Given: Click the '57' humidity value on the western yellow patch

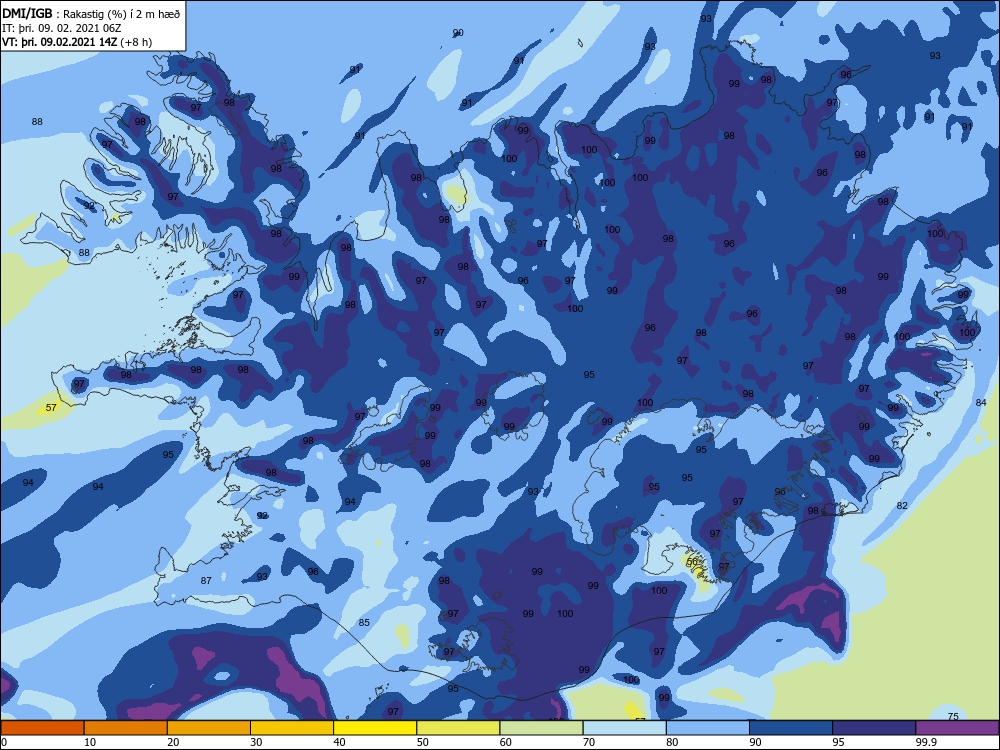Looking at the screenshot, I should coord(52,408).
